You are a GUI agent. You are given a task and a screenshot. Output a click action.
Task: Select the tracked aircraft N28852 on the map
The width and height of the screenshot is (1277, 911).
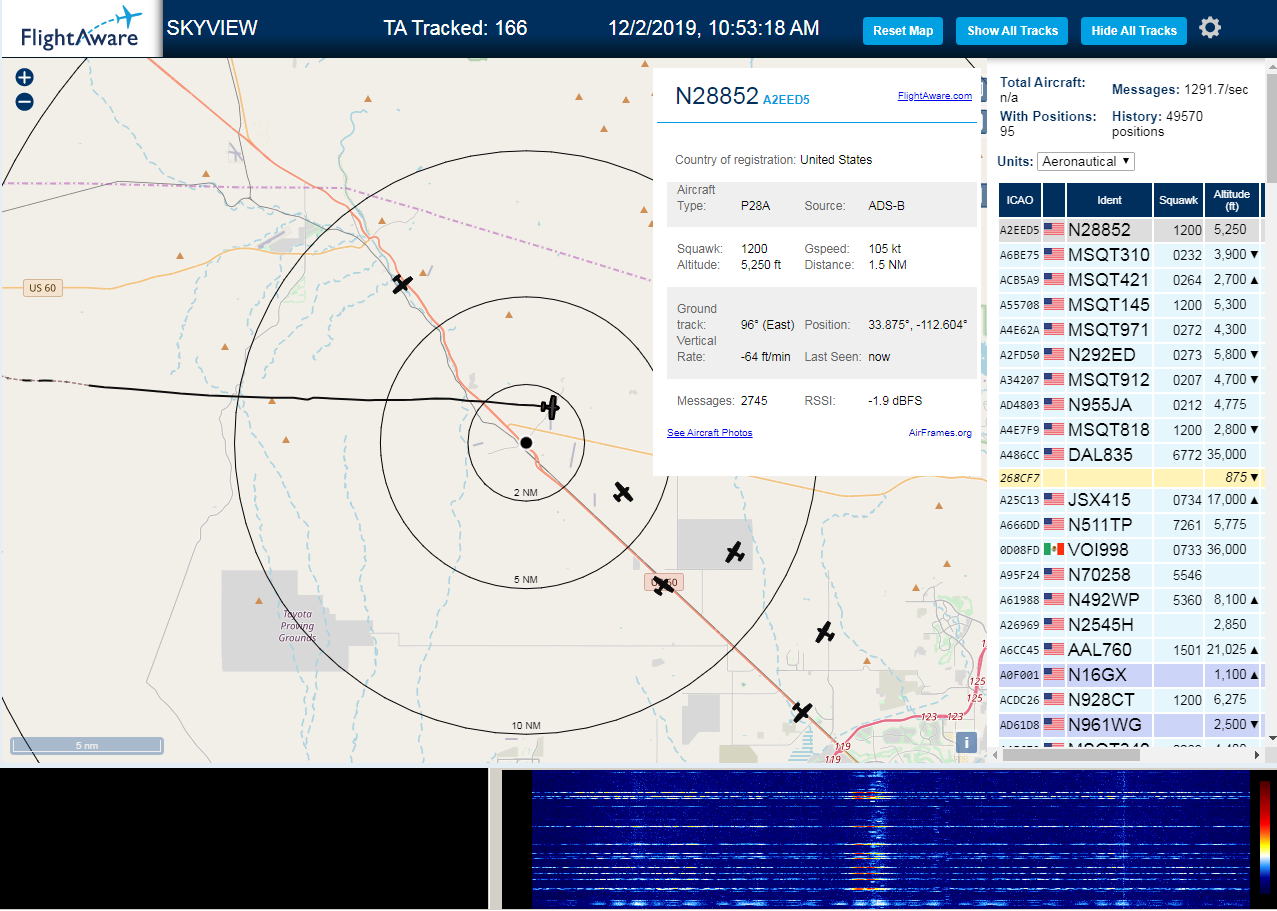[549, 406]
